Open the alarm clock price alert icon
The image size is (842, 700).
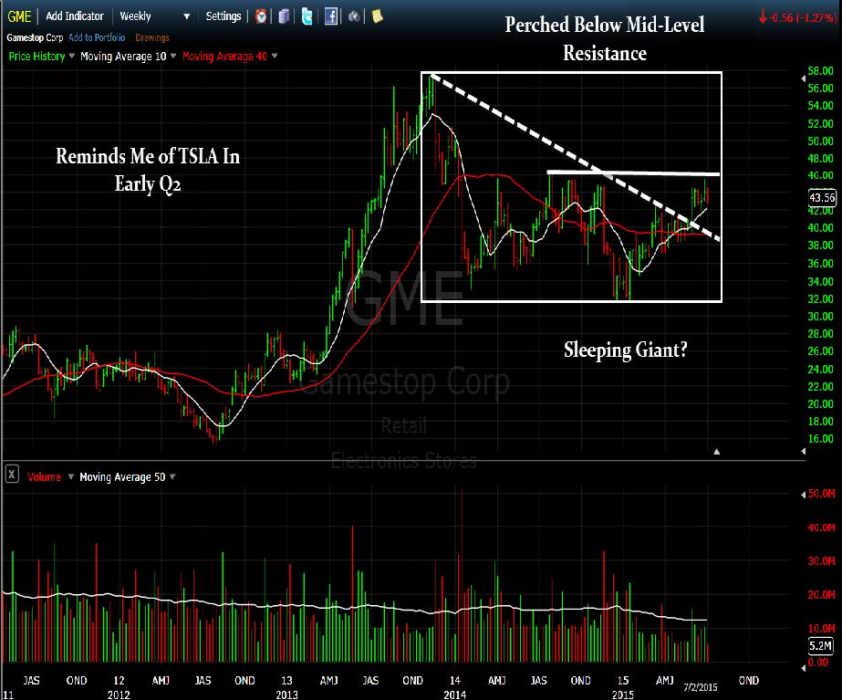click(x=261, y=16)
